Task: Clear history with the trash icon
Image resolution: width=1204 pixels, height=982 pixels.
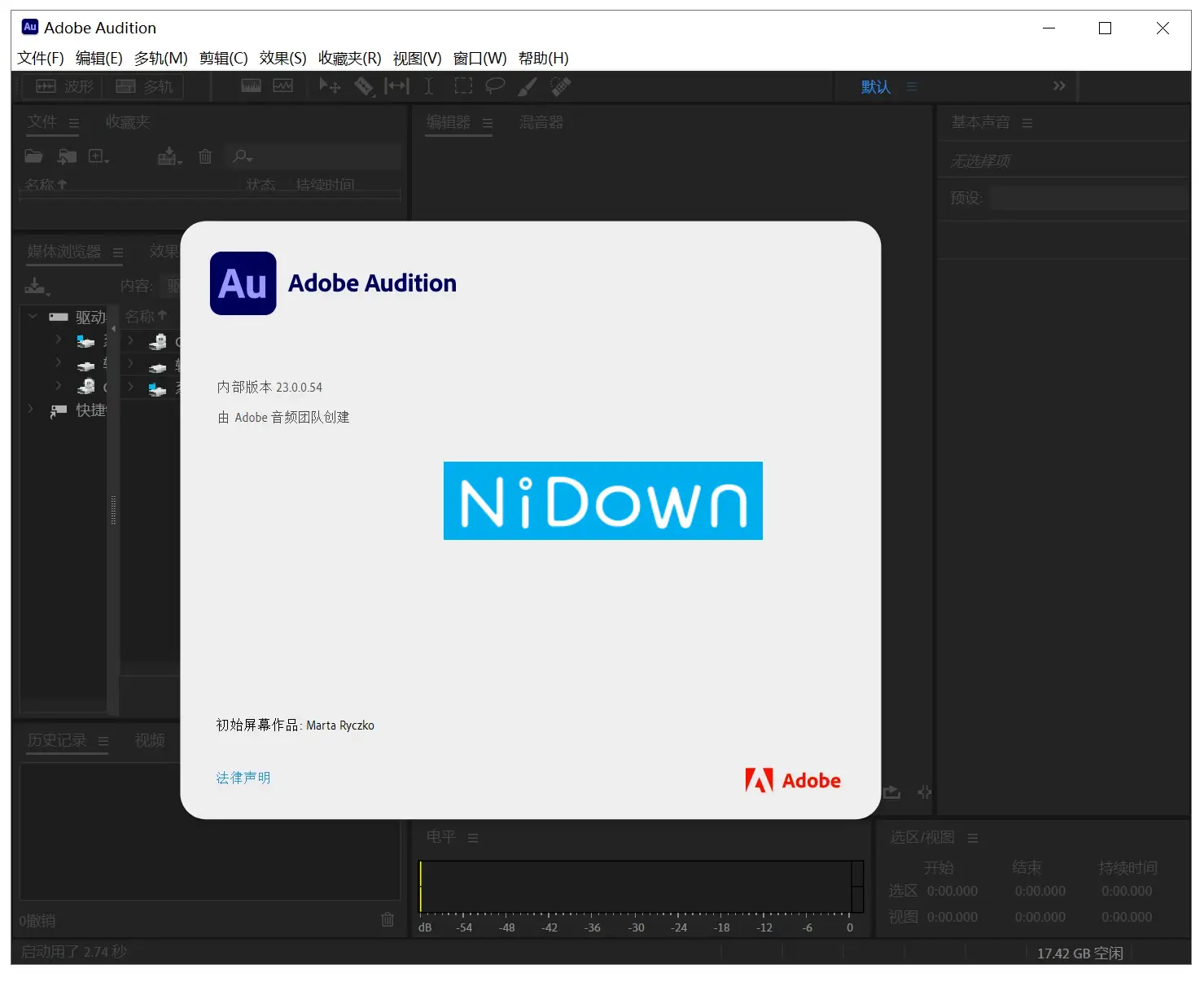Action: coord(387,919)
